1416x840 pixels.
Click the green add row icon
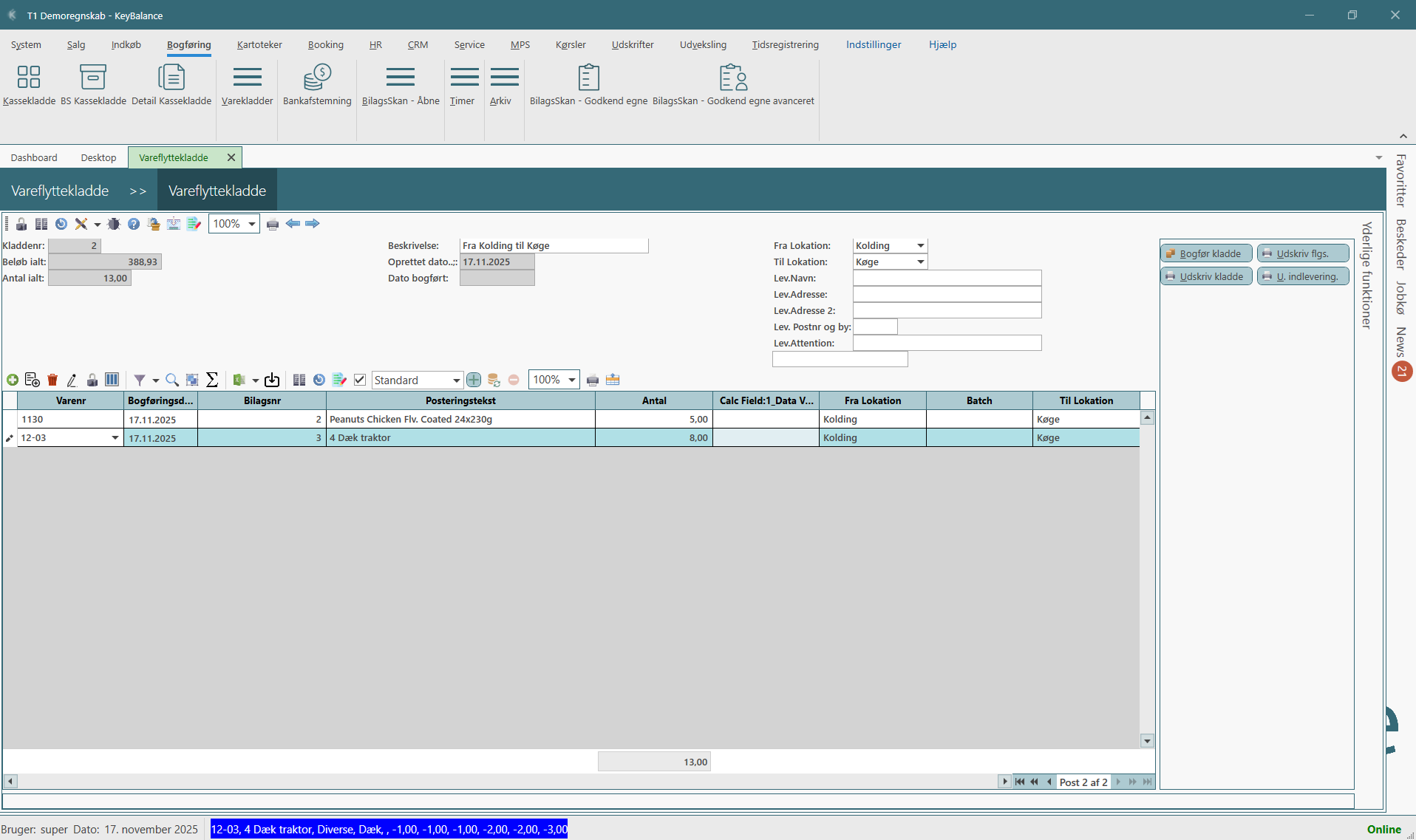pos(13,380)
